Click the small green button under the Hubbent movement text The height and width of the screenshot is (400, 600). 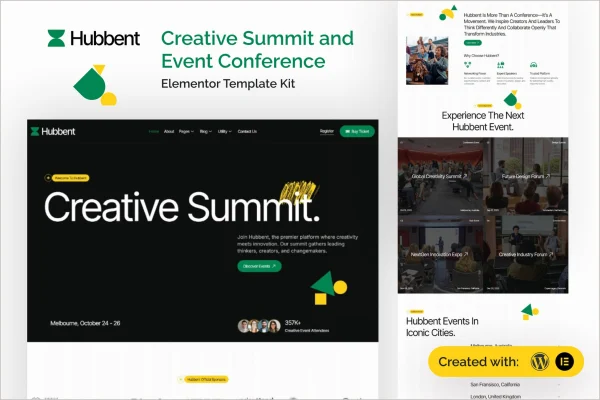coord(473,43)
